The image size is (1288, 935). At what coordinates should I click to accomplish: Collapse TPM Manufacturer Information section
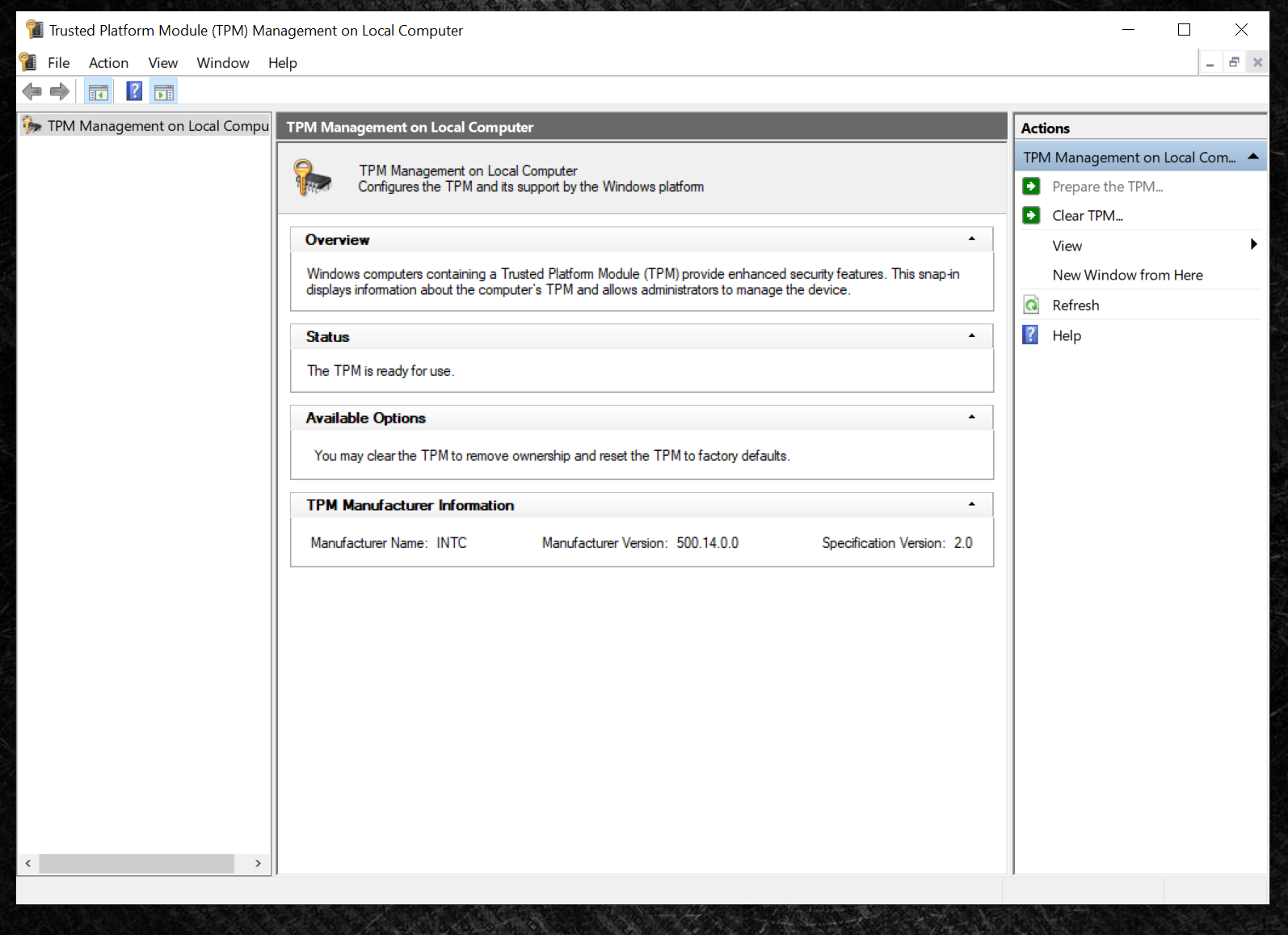[x=971, y=505]
